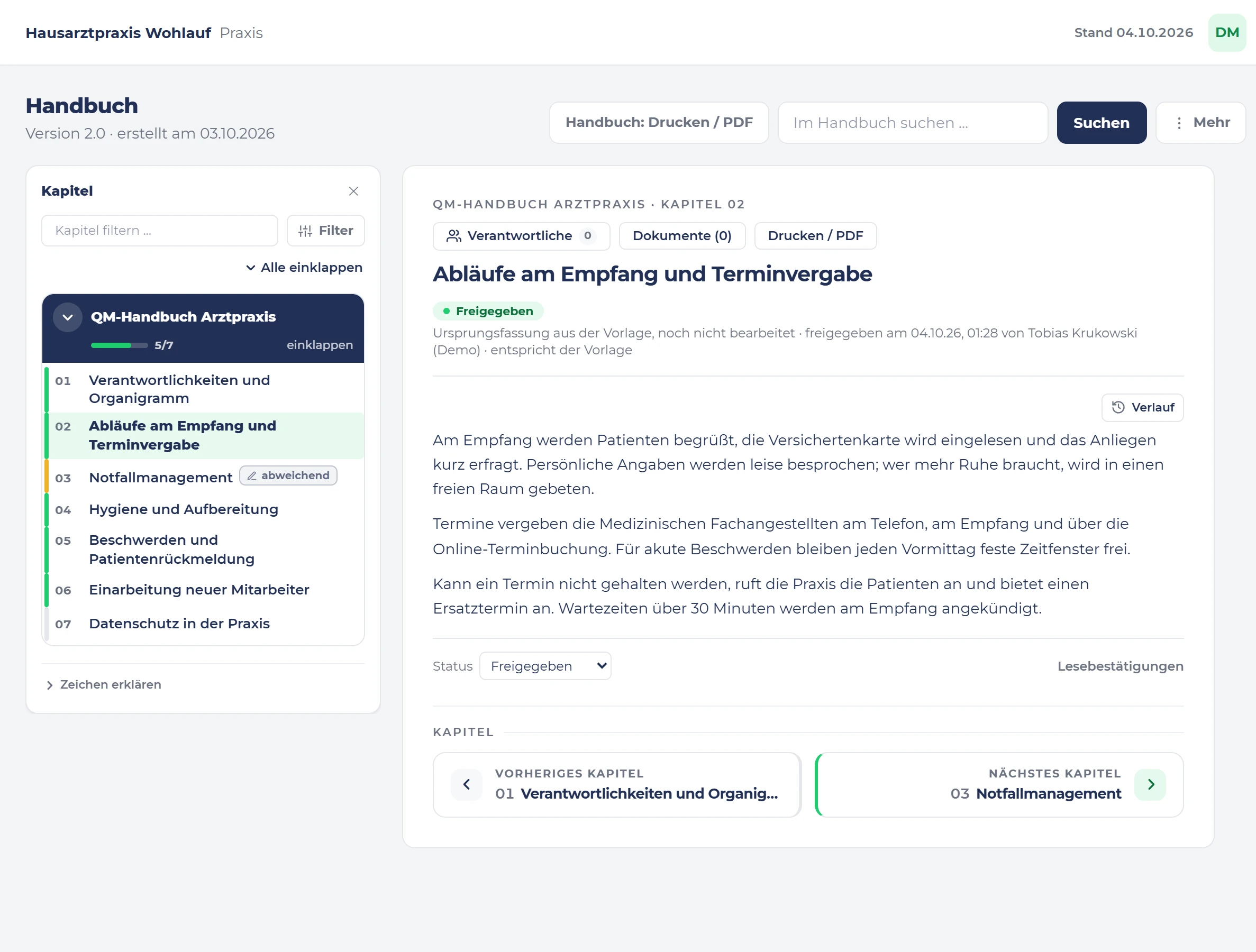The image size is (1256, 952).
Task: Select chapter 05 Beschwerden und Patientenrückmeldung
Action: 204,550
